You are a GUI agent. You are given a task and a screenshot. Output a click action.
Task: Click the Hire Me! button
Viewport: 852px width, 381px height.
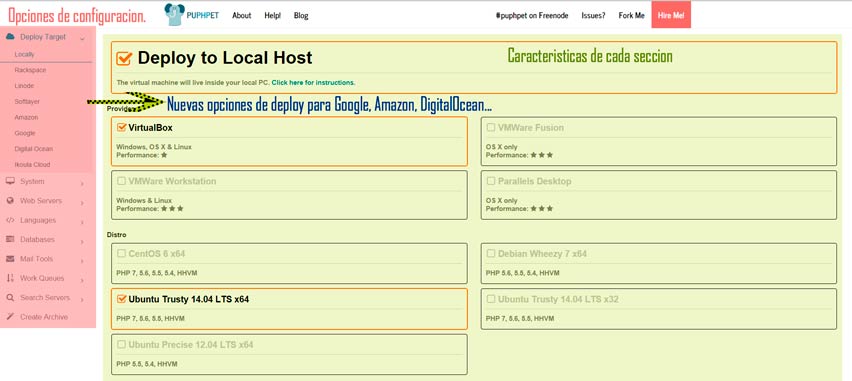[671, 15]
